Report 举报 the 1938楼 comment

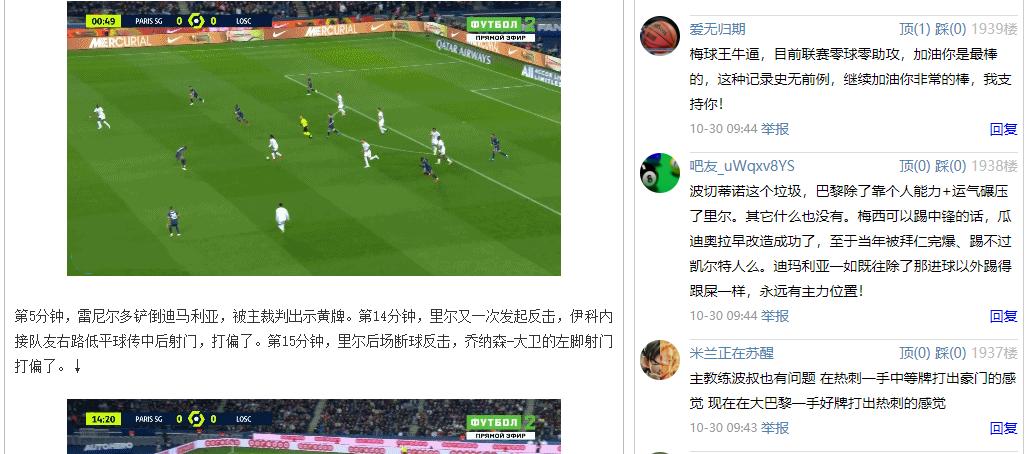point(775,316)
